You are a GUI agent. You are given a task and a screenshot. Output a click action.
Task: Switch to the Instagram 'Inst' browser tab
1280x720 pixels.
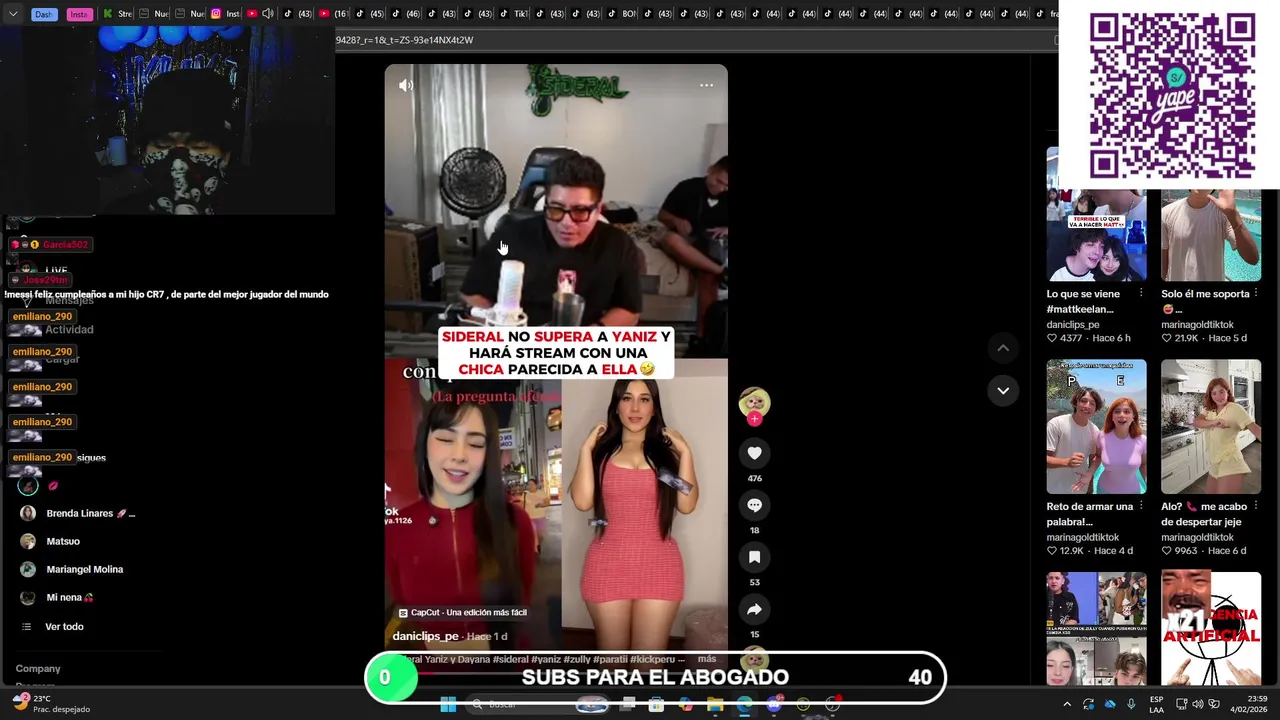226,14
